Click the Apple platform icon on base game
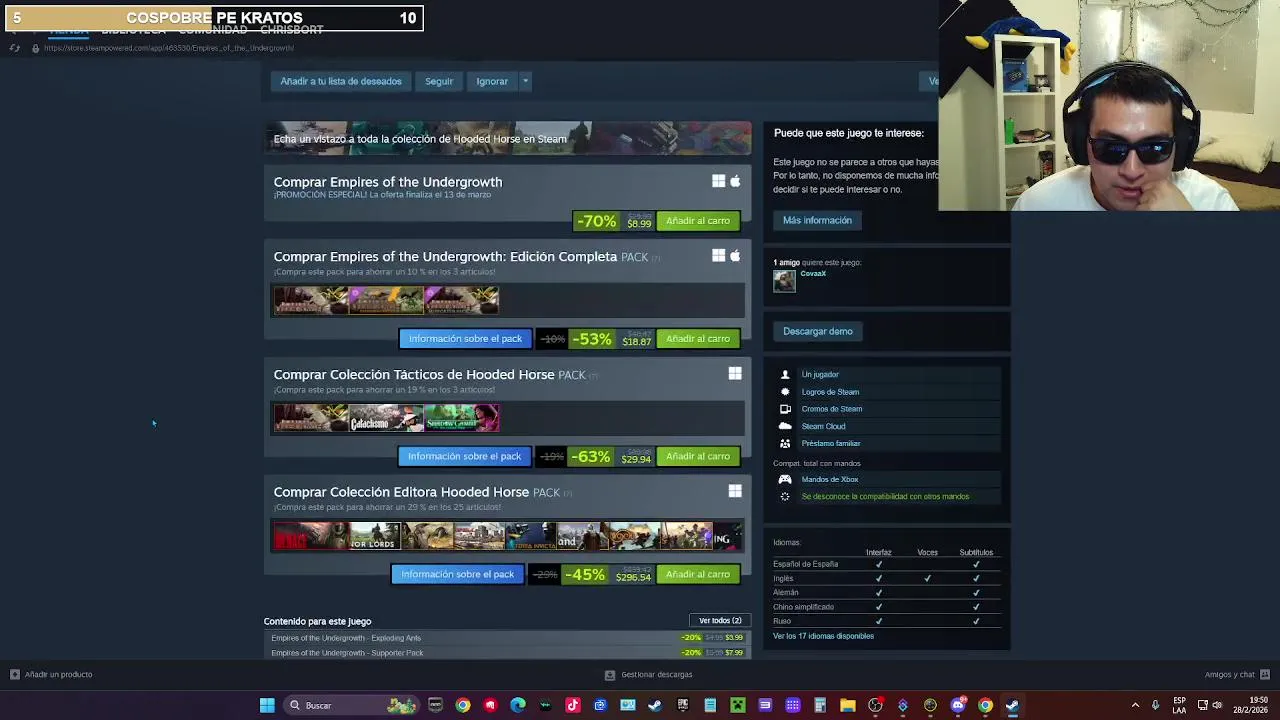 735,181
